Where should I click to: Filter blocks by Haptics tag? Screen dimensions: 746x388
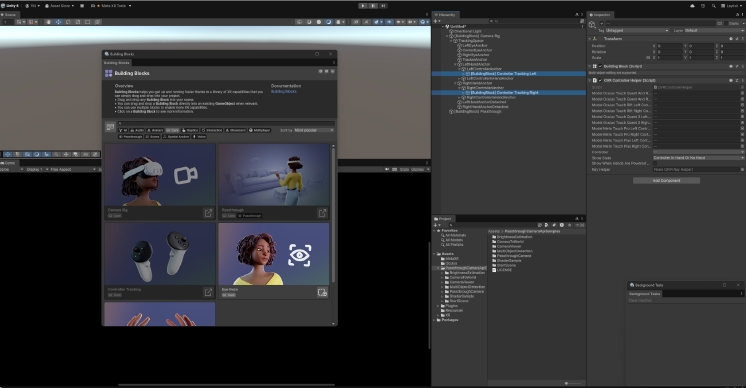tap(190, 130)
